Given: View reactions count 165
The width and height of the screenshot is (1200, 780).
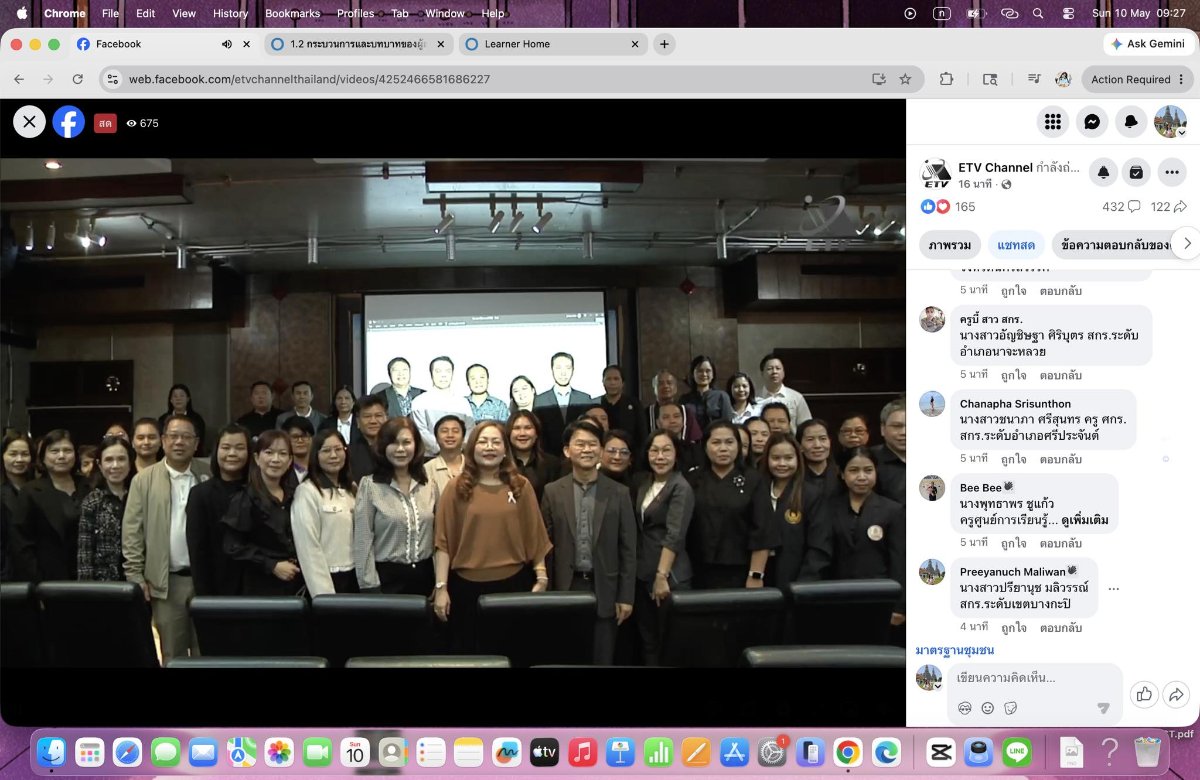Looking at the screenshot, I should tap(965, 207).
